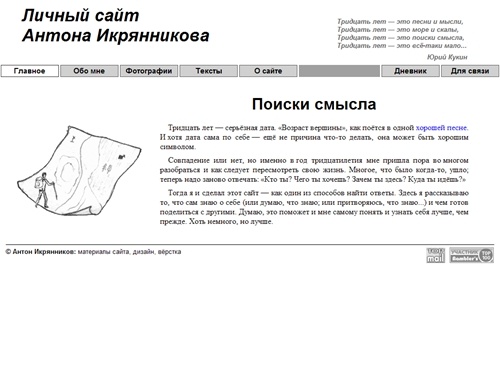Click the Top Mail.ru rating badge
The width and height of the screenshot is (500, 375).
coord(435,255)
